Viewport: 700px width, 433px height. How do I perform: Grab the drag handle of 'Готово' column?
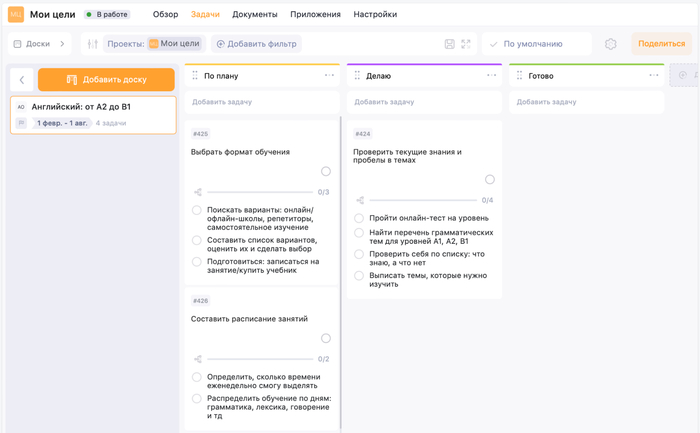click(x=519, y=76)
